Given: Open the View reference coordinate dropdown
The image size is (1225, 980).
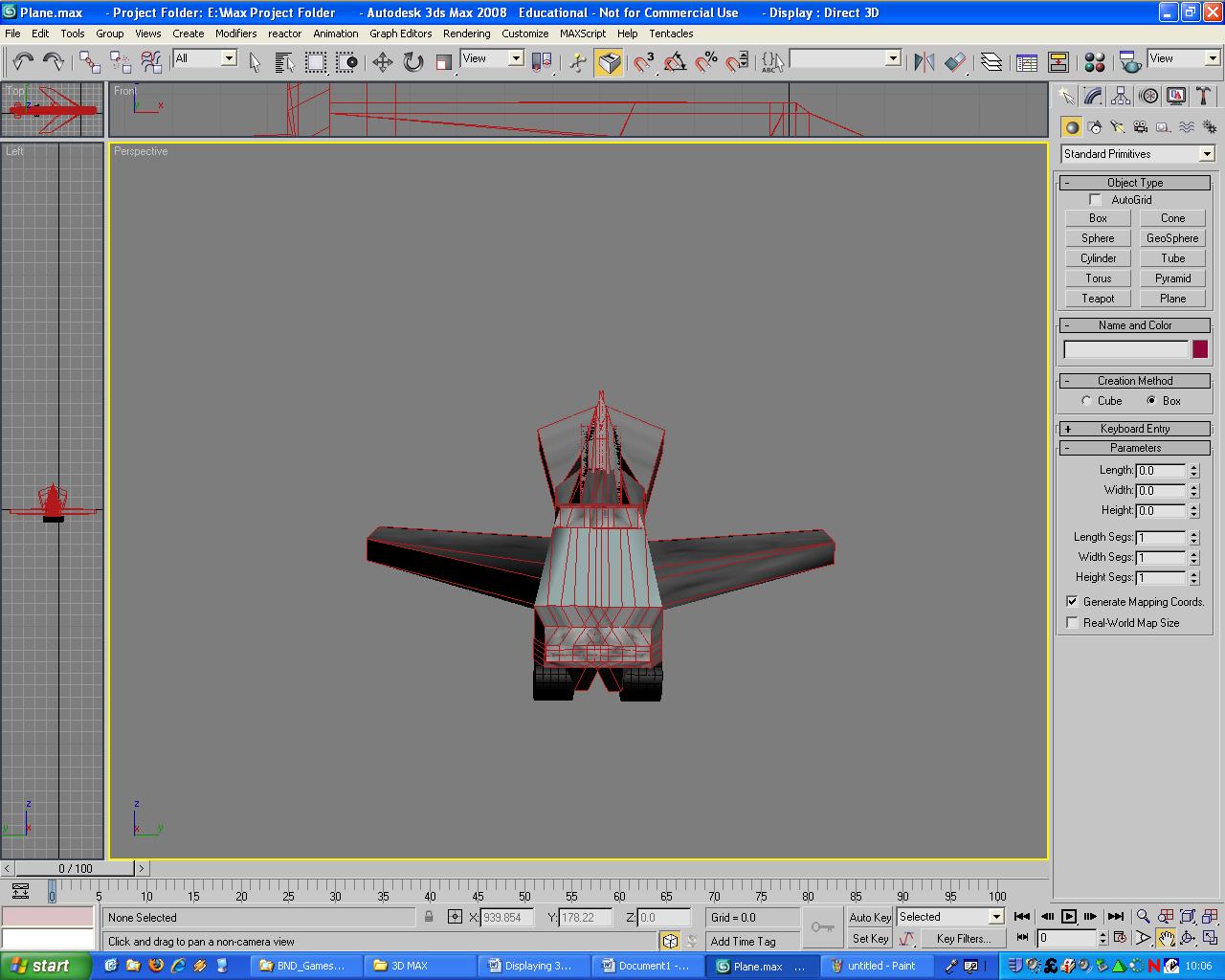Looking at the screenshot, I should click(x=516, y=58).
